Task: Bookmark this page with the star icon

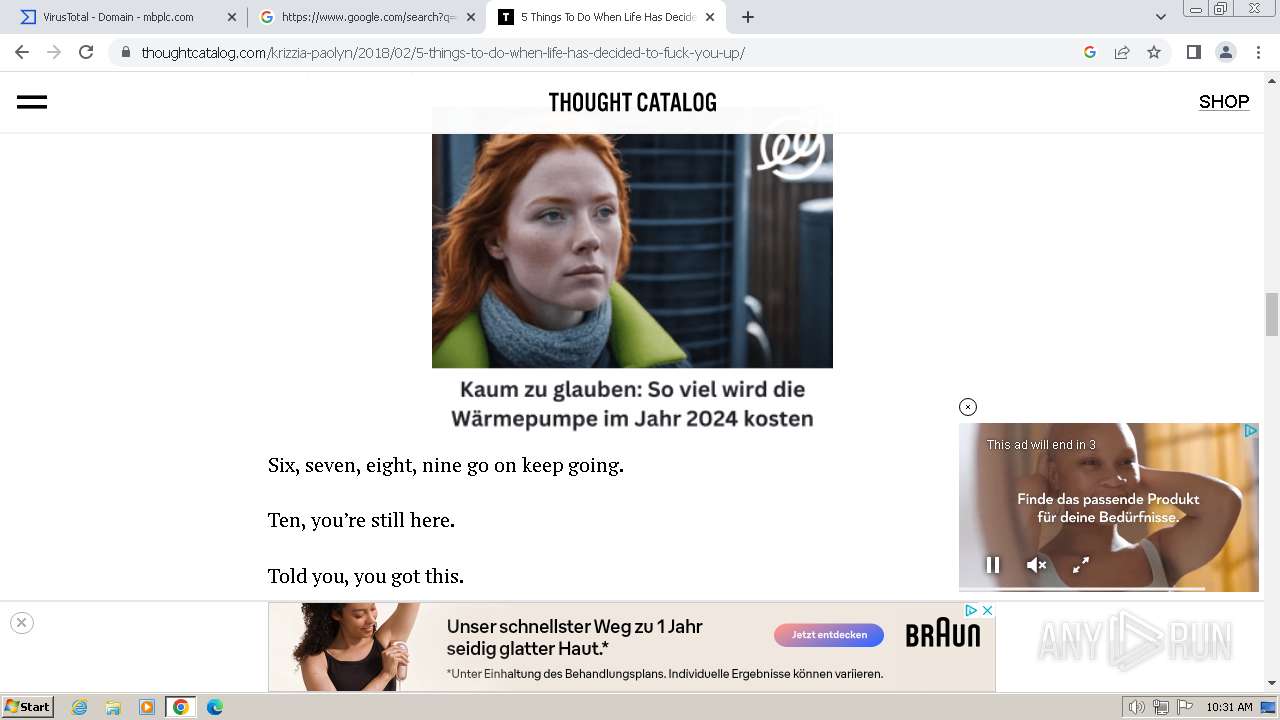Action: [1154, 52]
